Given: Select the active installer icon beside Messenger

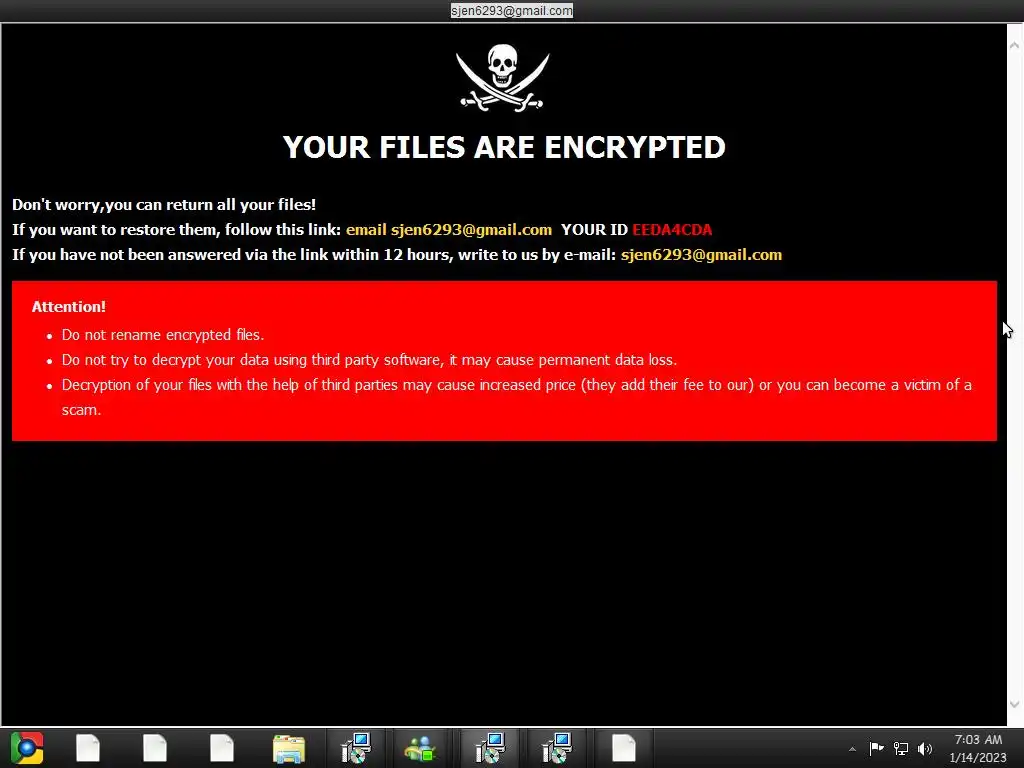Looking at the screenshot, I should click(x=489, y=748).
